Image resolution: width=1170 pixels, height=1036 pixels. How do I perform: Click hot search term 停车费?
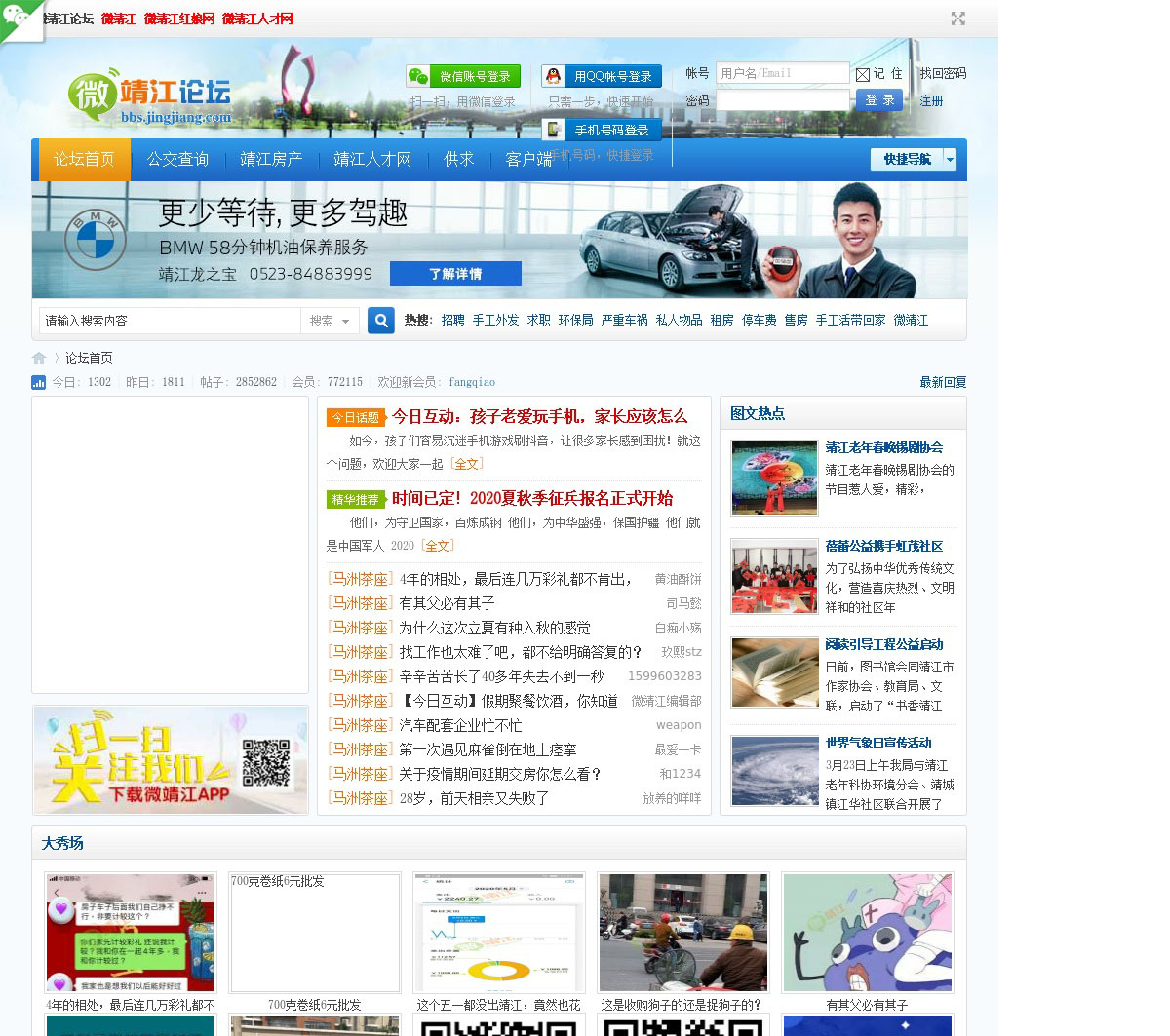tap(760, 320)
